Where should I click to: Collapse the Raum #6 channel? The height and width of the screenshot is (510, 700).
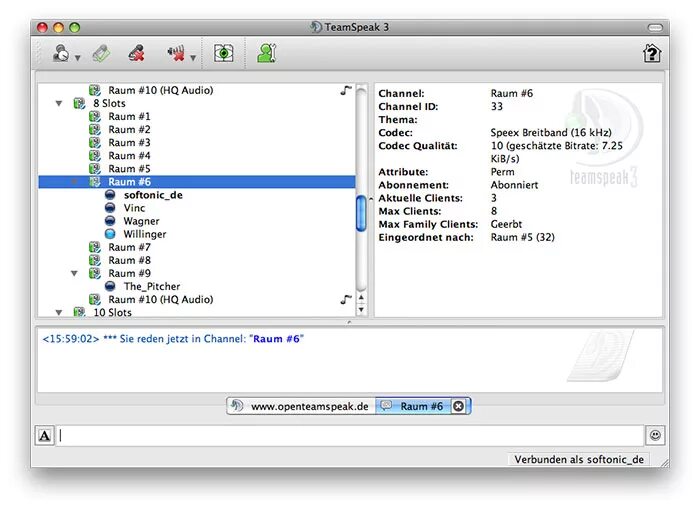point(75,182)
